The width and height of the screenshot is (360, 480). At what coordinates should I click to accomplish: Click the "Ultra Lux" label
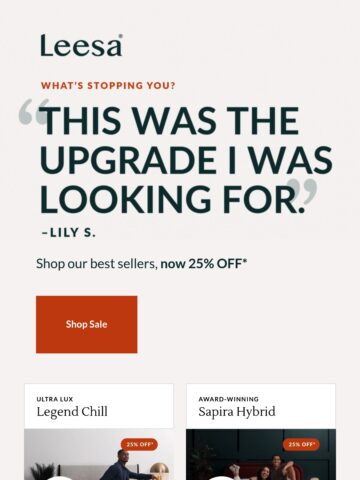pos(55,399)
